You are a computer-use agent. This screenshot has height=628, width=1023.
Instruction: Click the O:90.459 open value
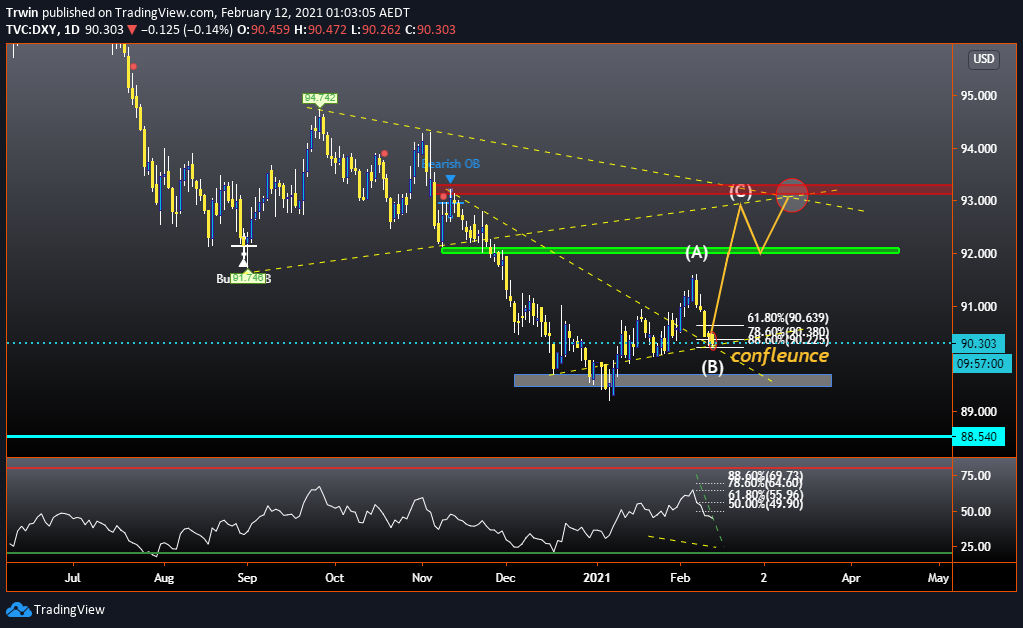point(263,30)
